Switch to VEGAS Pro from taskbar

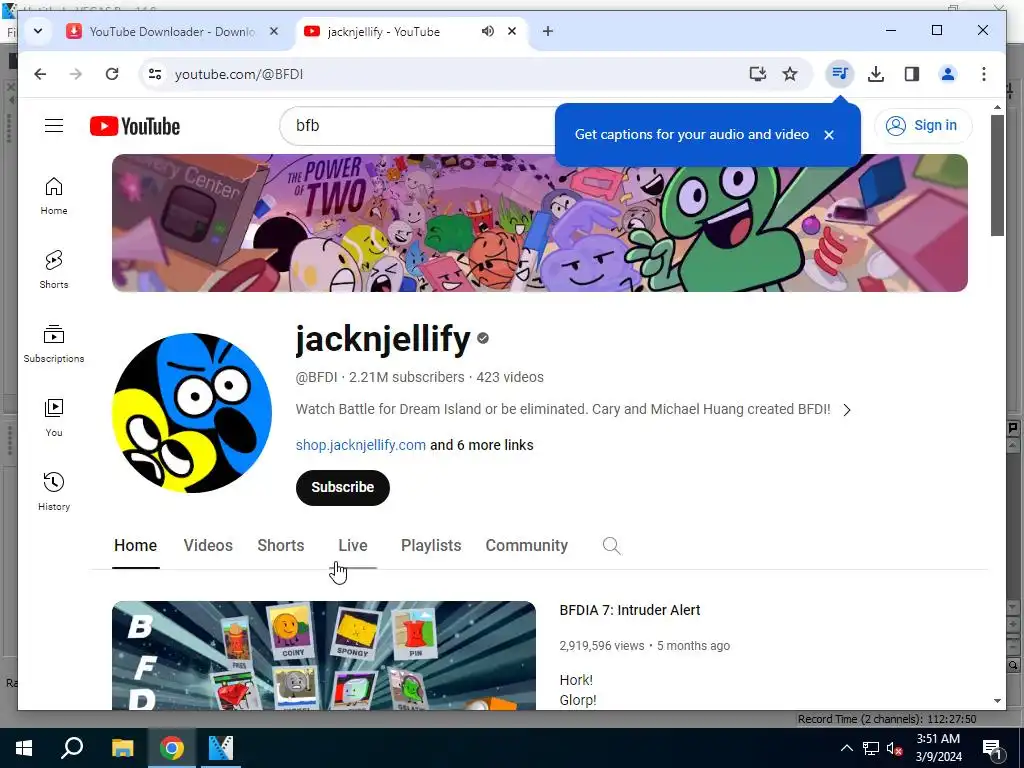(x=221, y=748)
